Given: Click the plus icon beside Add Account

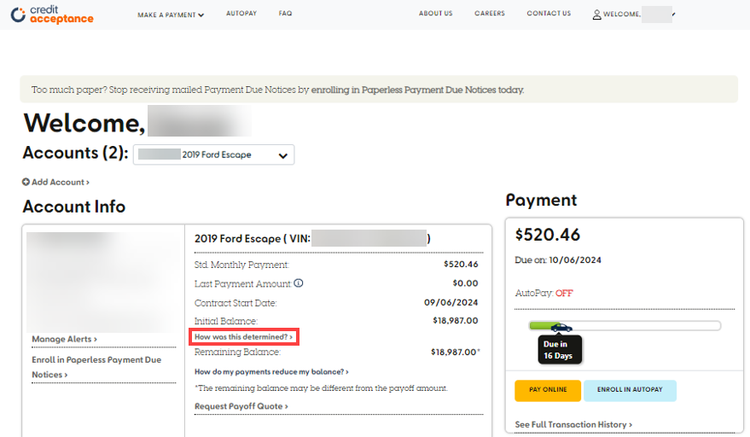Looking at the screenshot, I should [x=26, y=182].
